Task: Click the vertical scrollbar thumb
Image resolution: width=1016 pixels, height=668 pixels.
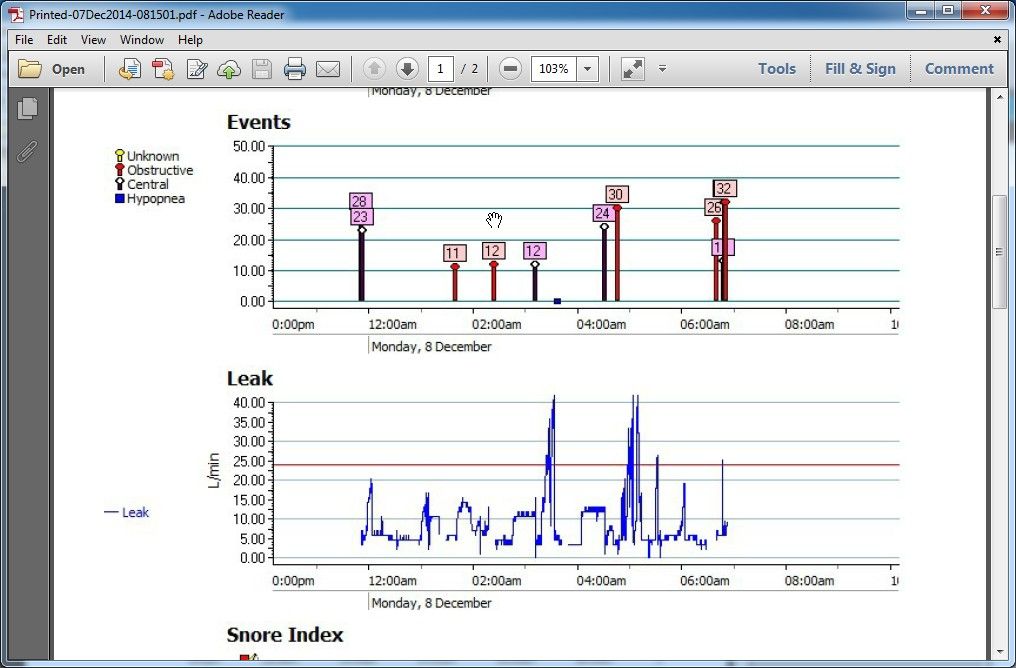Action: [999, 252]
